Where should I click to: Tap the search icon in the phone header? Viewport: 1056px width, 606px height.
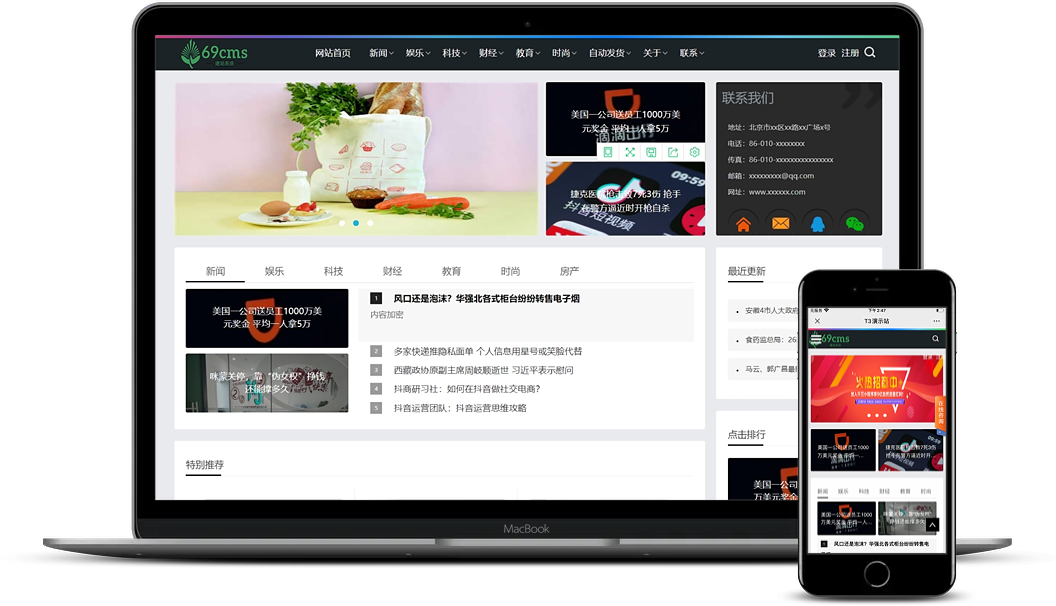coord(935,339)
